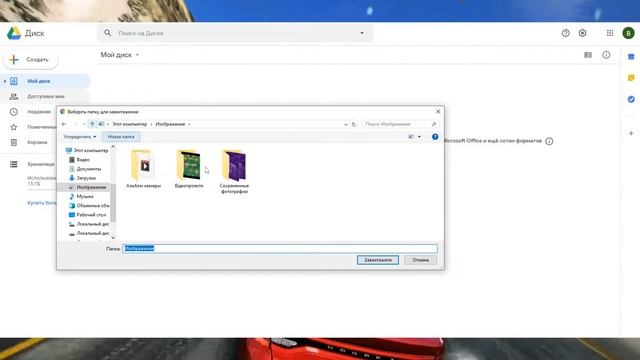640x360 pixels.
Task: Show Drive details info icon
Action: [606, 55]
